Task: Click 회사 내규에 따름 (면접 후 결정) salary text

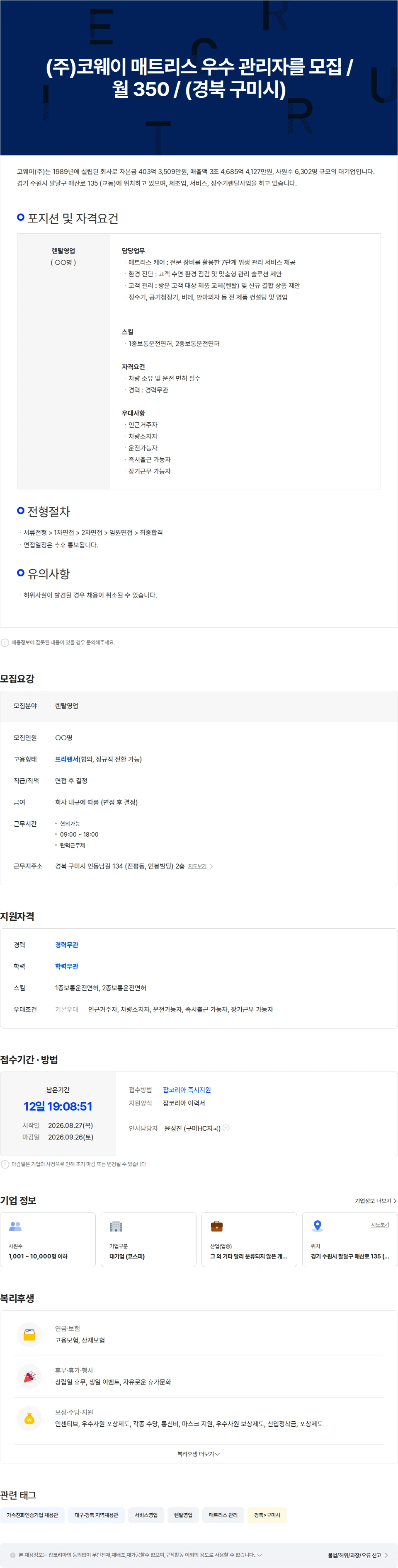Action: (96, 802)
